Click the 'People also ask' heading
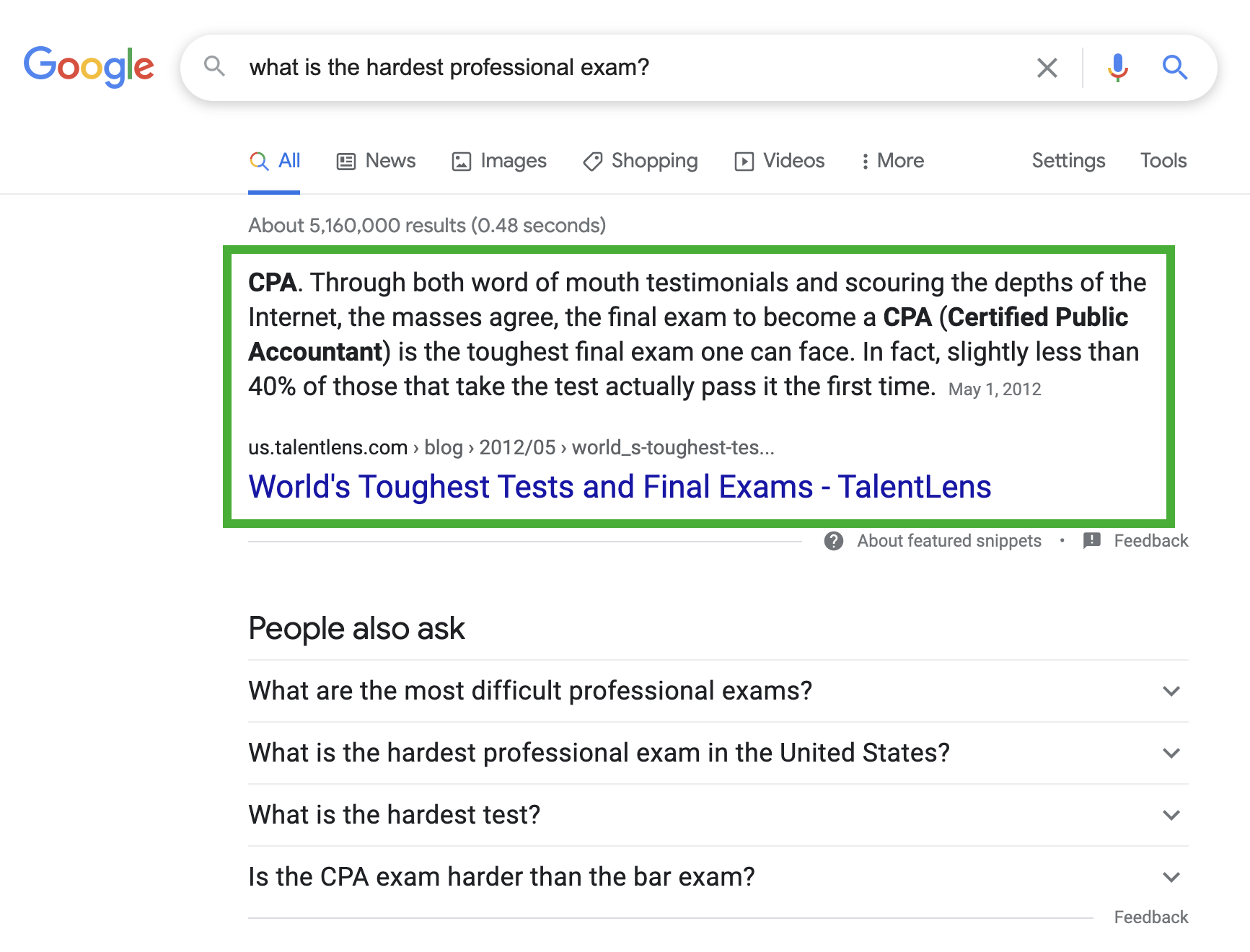Image resolution: width=1250 pixels, height=952 pixels. (x=356, y=629)
